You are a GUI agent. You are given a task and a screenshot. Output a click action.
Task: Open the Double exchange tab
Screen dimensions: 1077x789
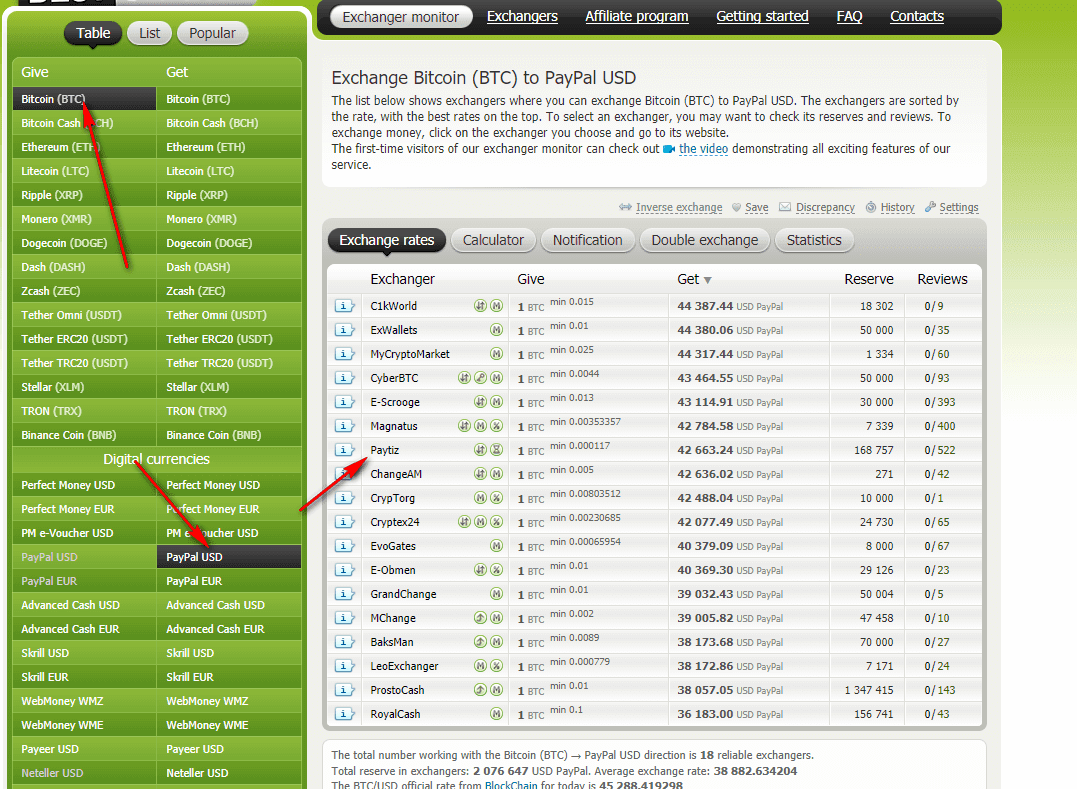coord(705,240)
